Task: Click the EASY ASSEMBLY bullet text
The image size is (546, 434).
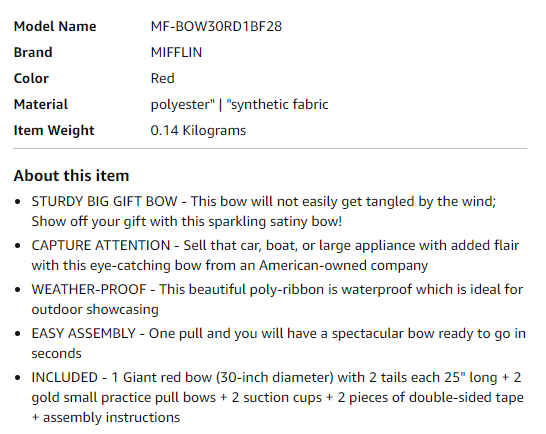Action: [x=279, y=343]
